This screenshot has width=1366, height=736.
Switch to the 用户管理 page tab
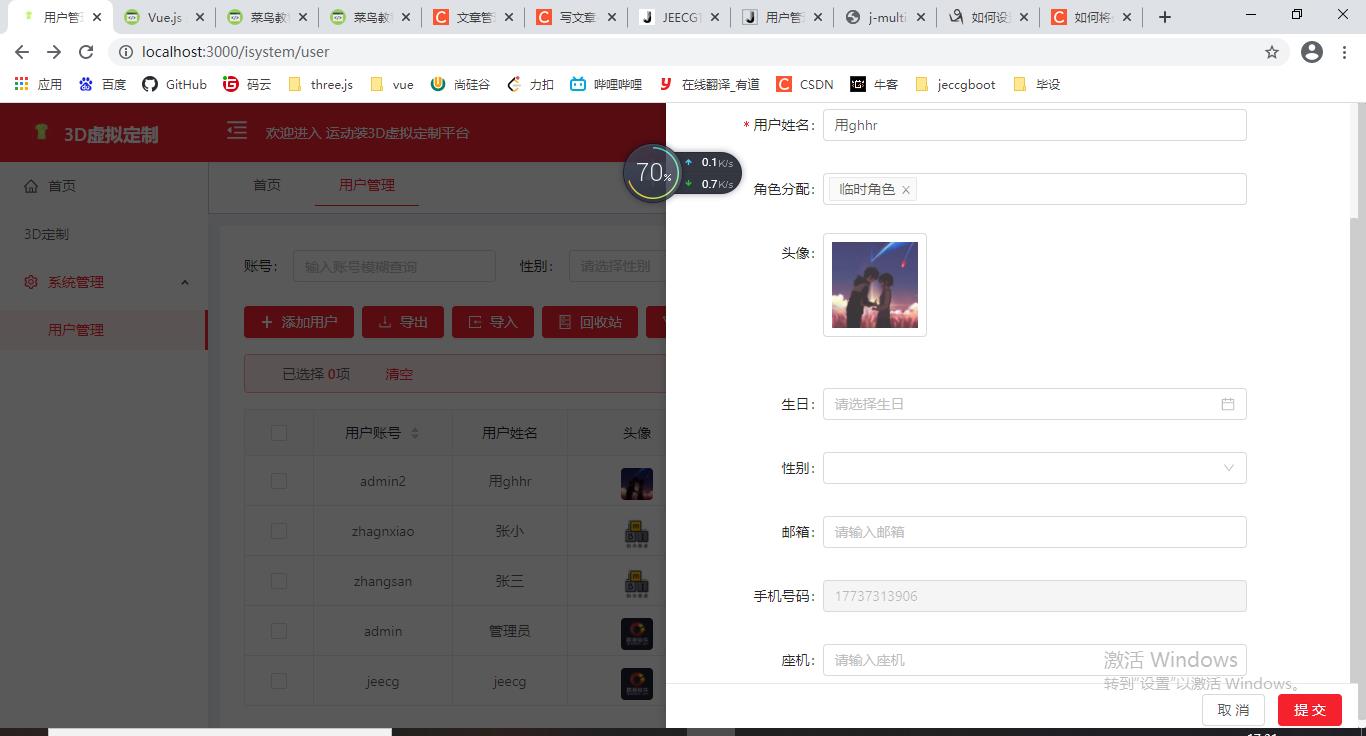tap(367, 185)
